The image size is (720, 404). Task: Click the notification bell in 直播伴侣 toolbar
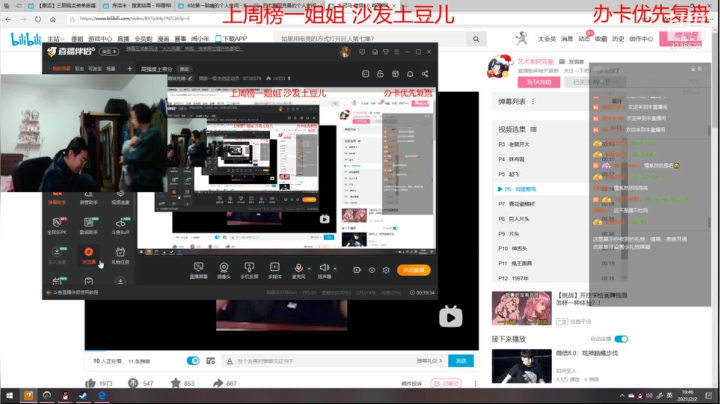coord(410,73)
